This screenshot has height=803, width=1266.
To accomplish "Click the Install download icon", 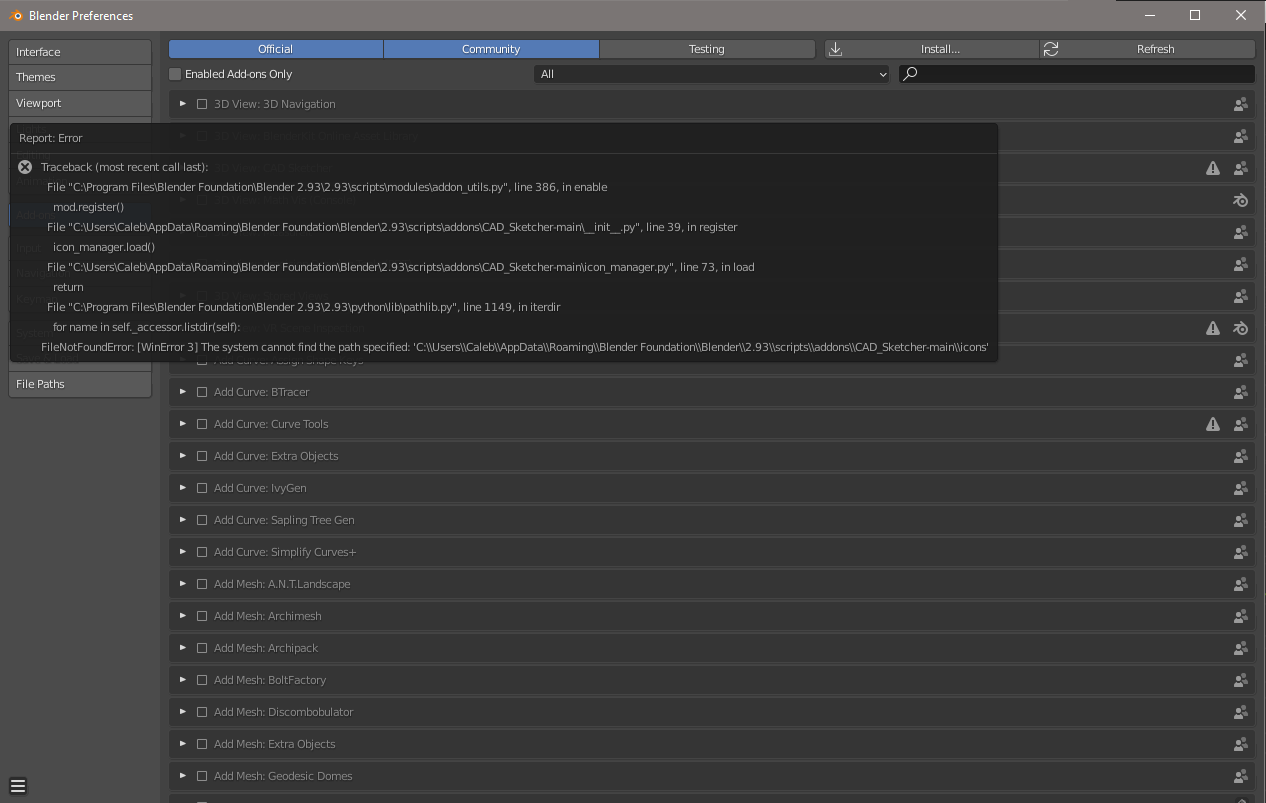I will [x=836, y=49].
